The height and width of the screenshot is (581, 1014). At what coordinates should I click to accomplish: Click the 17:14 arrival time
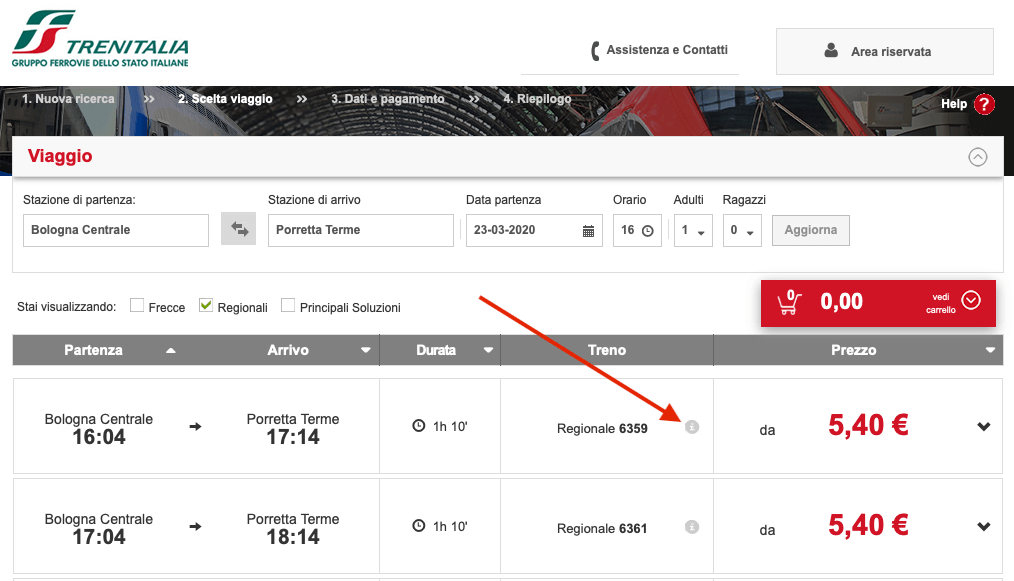click(x=293, y=437)
